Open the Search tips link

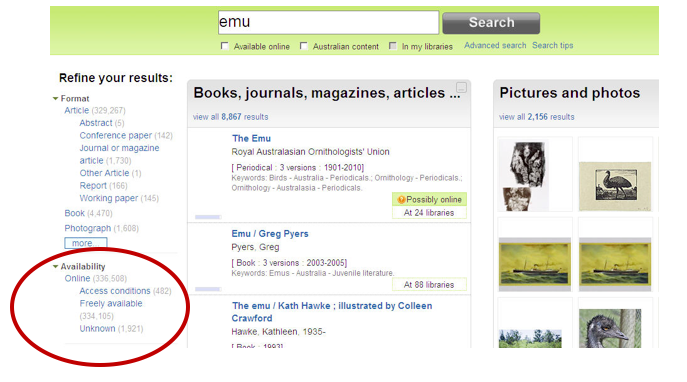(x=552, y=46)
